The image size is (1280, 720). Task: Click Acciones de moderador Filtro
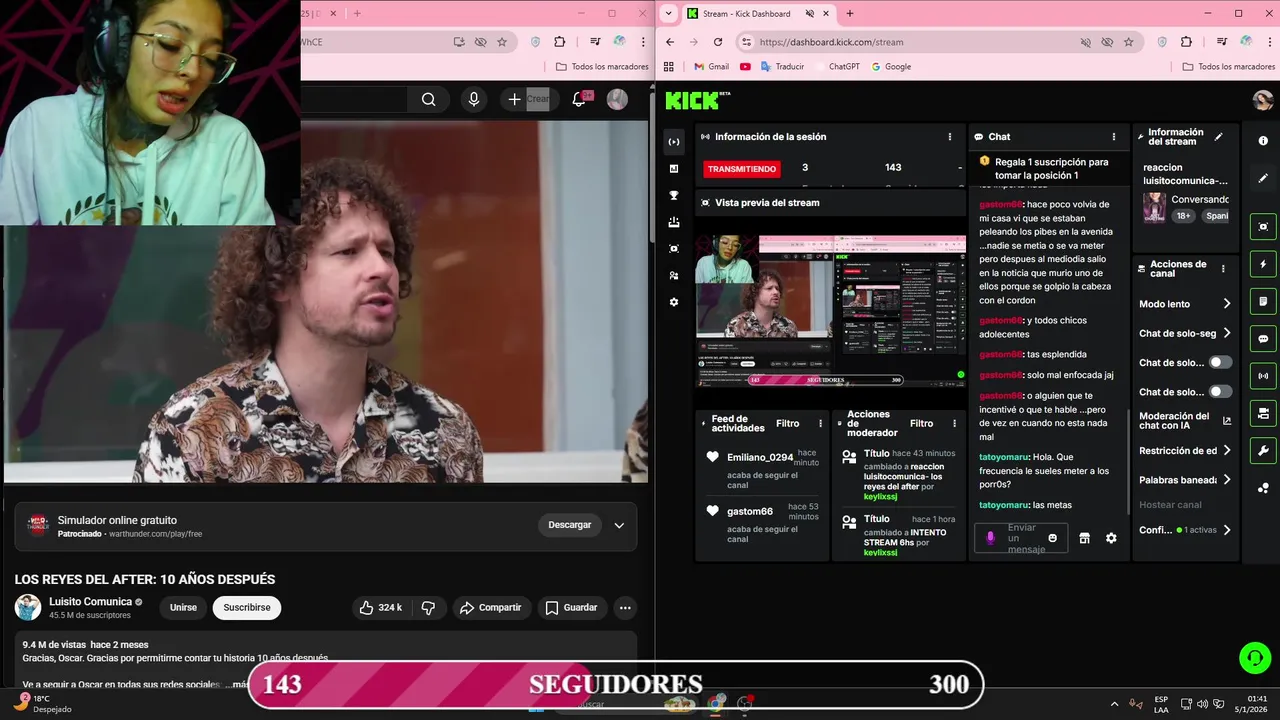(921, 424)
